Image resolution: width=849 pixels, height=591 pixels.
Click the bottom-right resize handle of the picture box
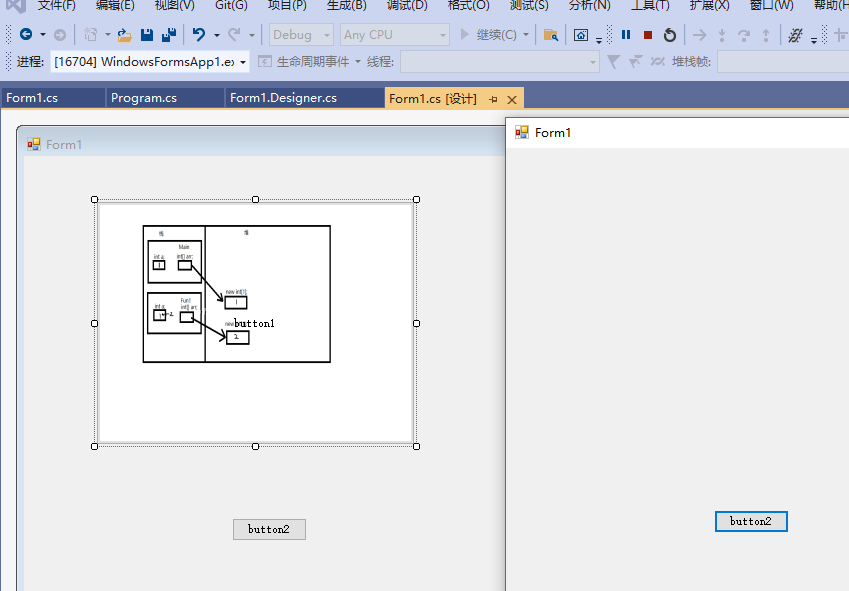[416, 446]
